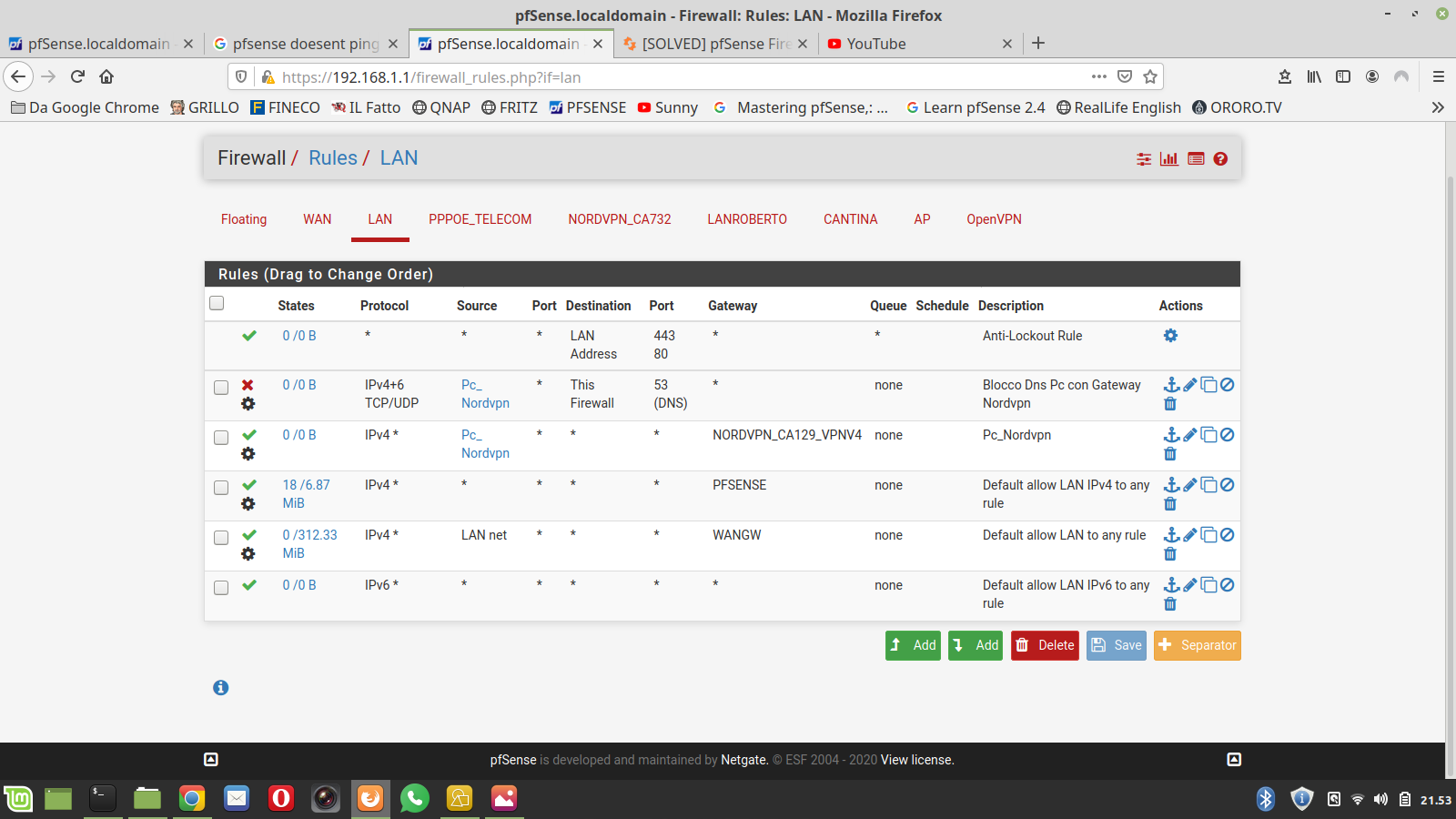The height and width of the screenshot is (819, 1456).
Task: Edit the Pc_Nordvpn rule with pencil icon
Action: point(1189,435)
